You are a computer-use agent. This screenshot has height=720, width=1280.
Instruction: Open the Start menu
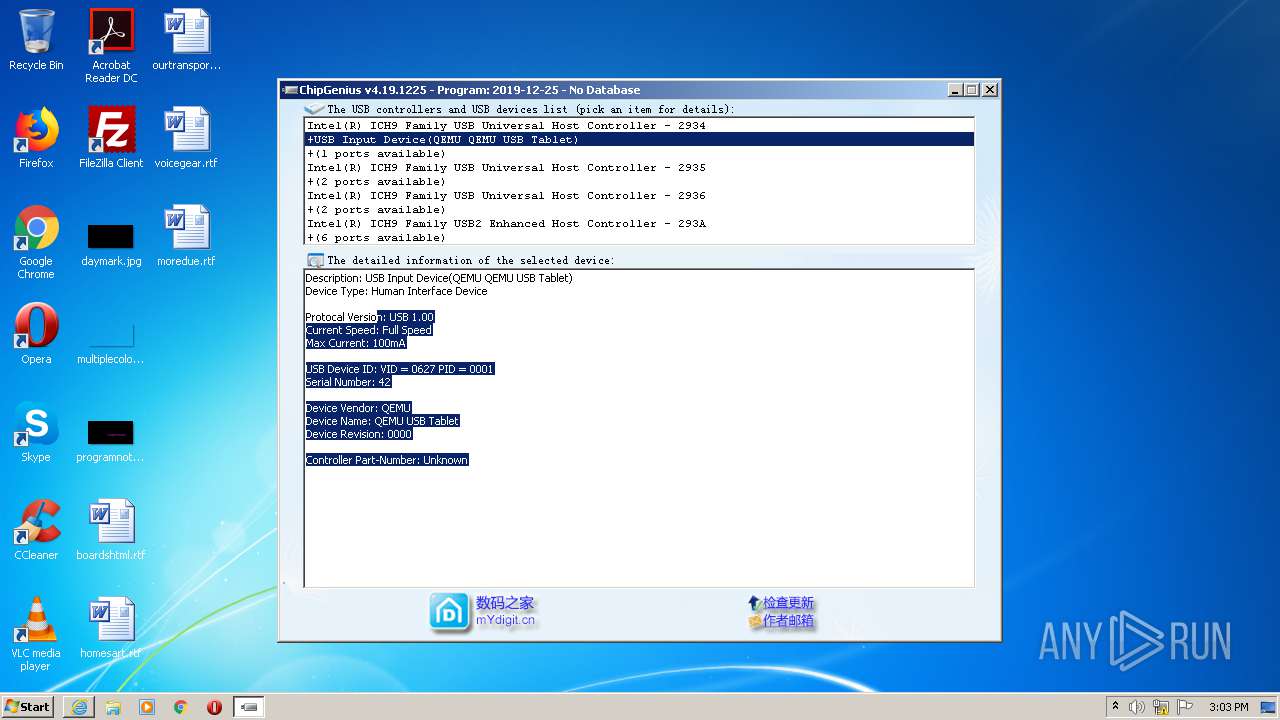28,707
